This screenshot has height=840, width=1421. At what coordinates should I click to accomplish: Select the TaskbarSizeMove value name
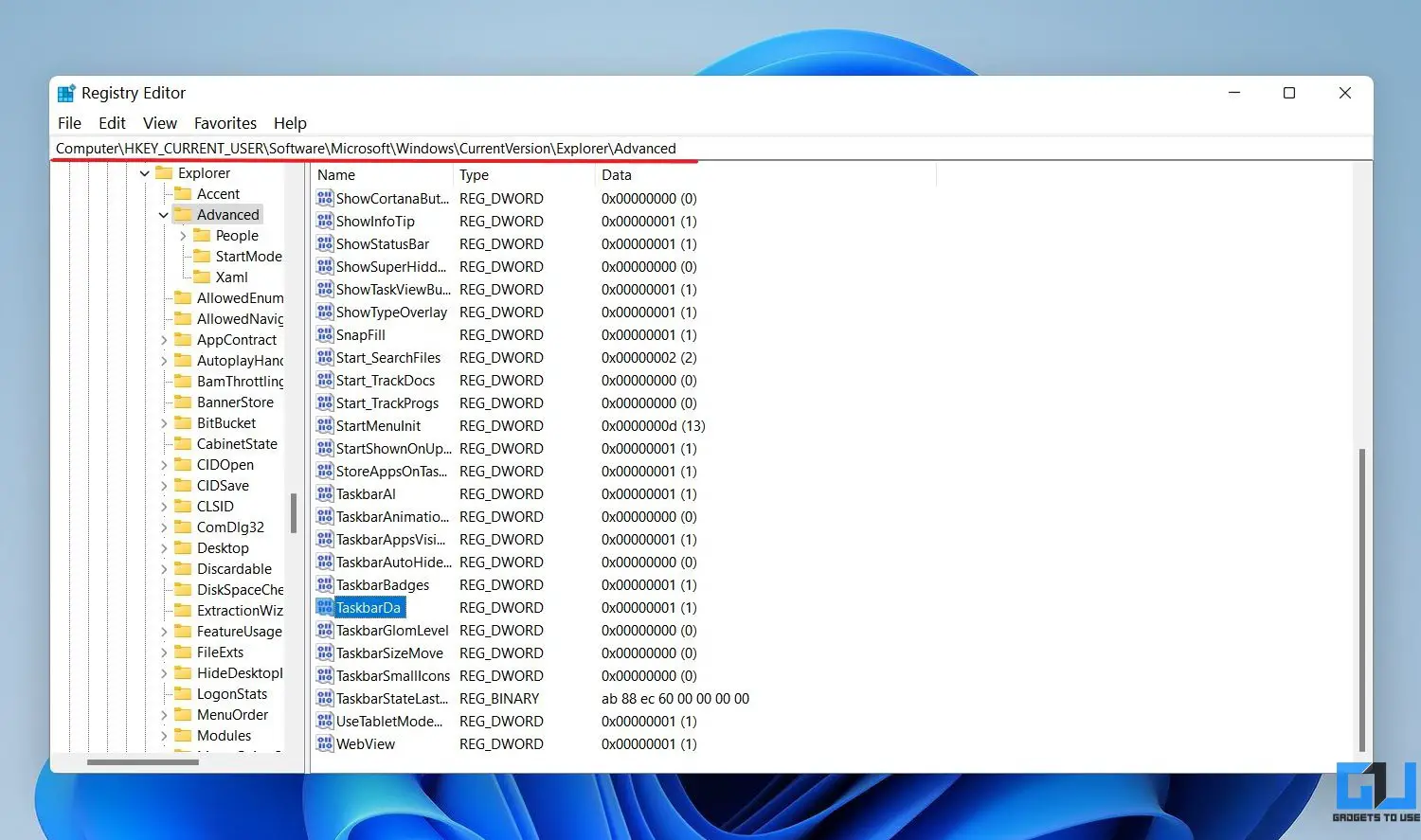tap(389, 652)
